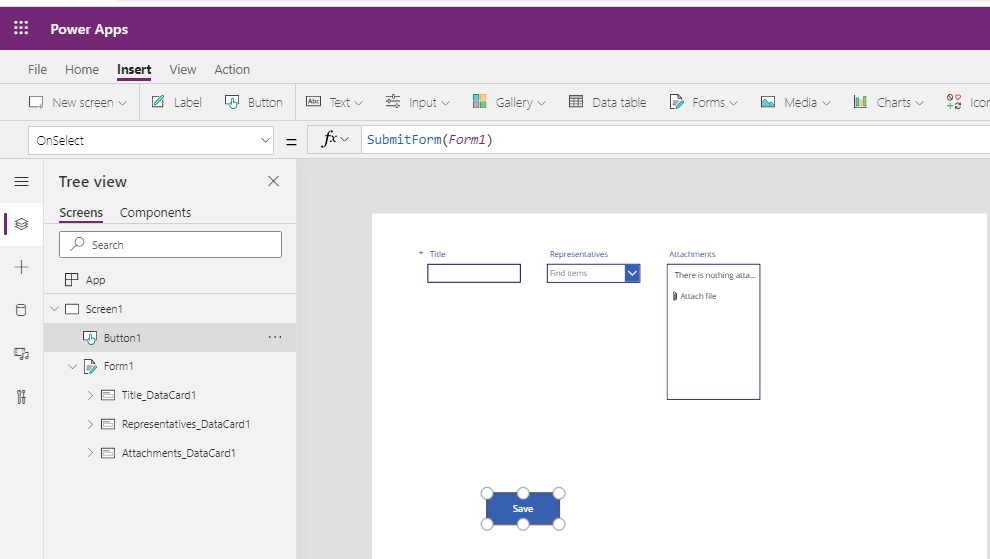Open the File menu
The image size is (990, 559).
coord(37,69)
